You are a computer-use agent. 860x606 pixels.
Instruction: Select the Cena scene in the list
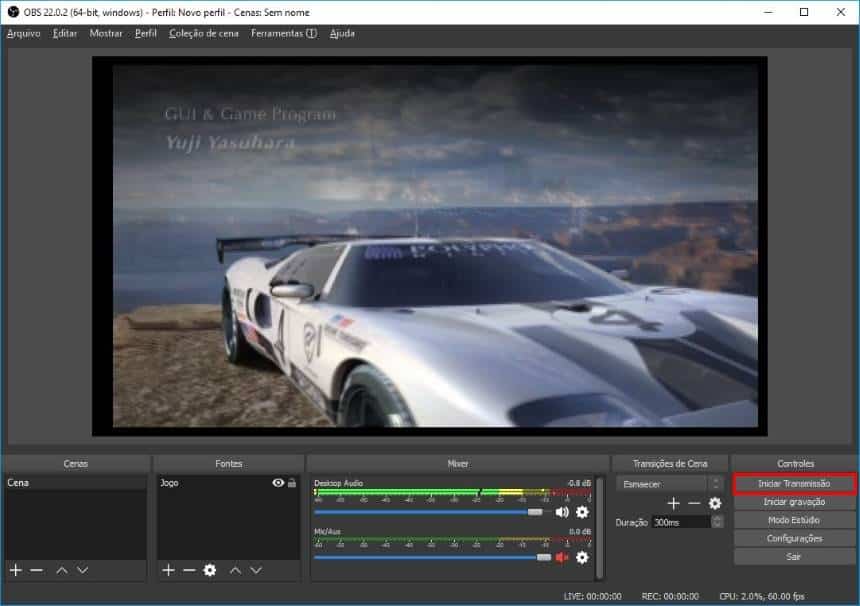tap(76, 483)
